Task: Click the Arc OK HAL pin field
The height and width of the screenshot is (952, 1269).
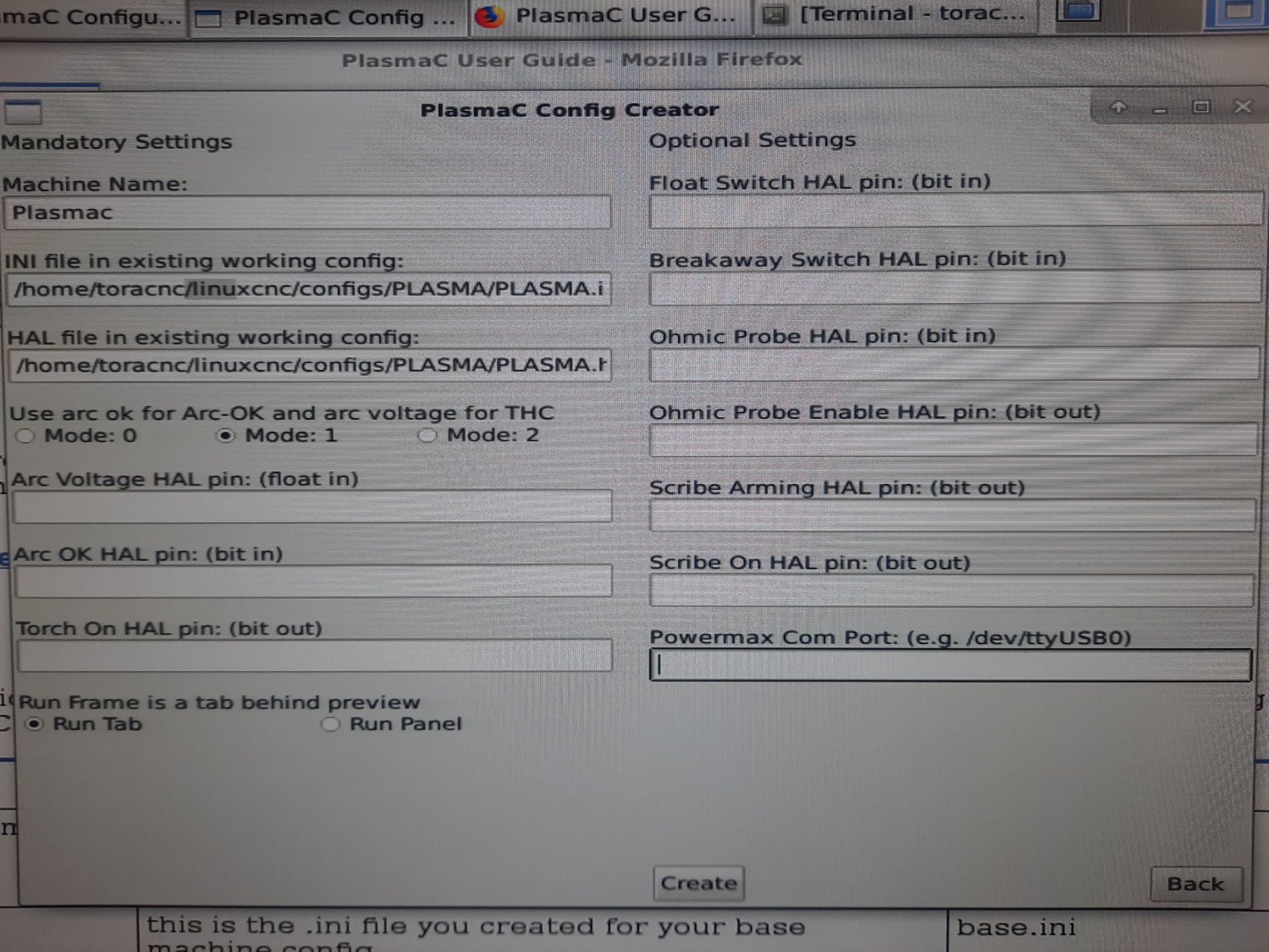Action: [x=313, y=581]
